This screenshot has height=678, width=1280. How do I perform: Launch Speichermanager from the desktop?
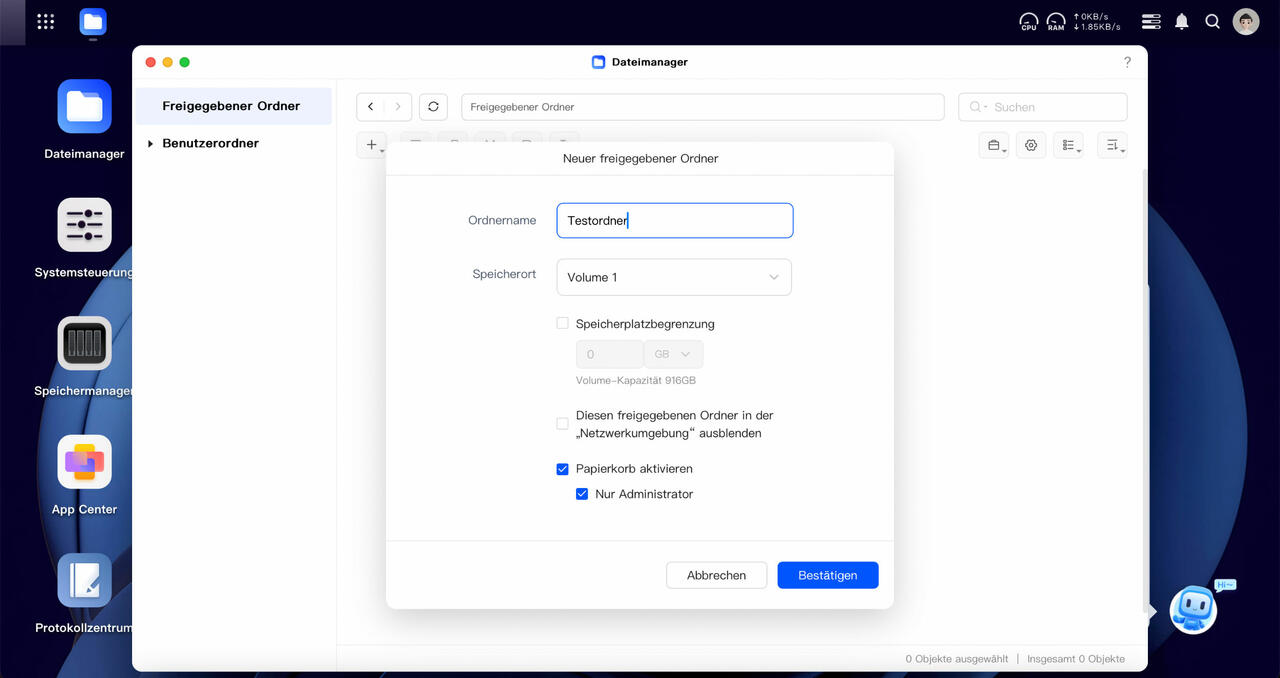pos(84,344)
